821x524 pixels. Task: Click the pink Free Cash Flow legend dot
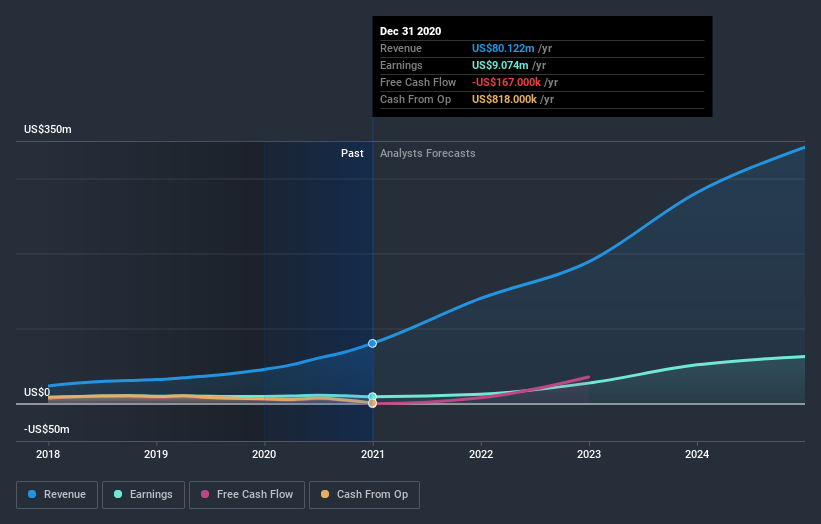(205, 494)
